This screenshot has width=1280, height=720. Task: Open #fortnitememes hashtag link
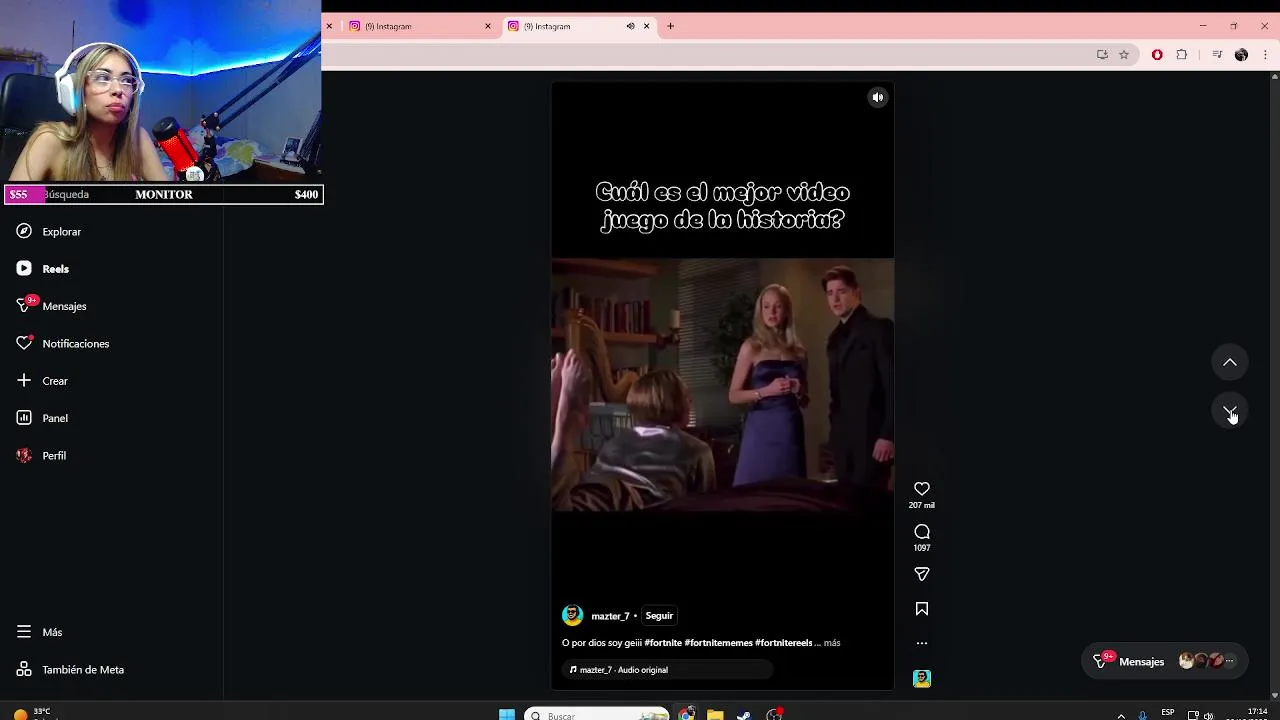point(718,643)
